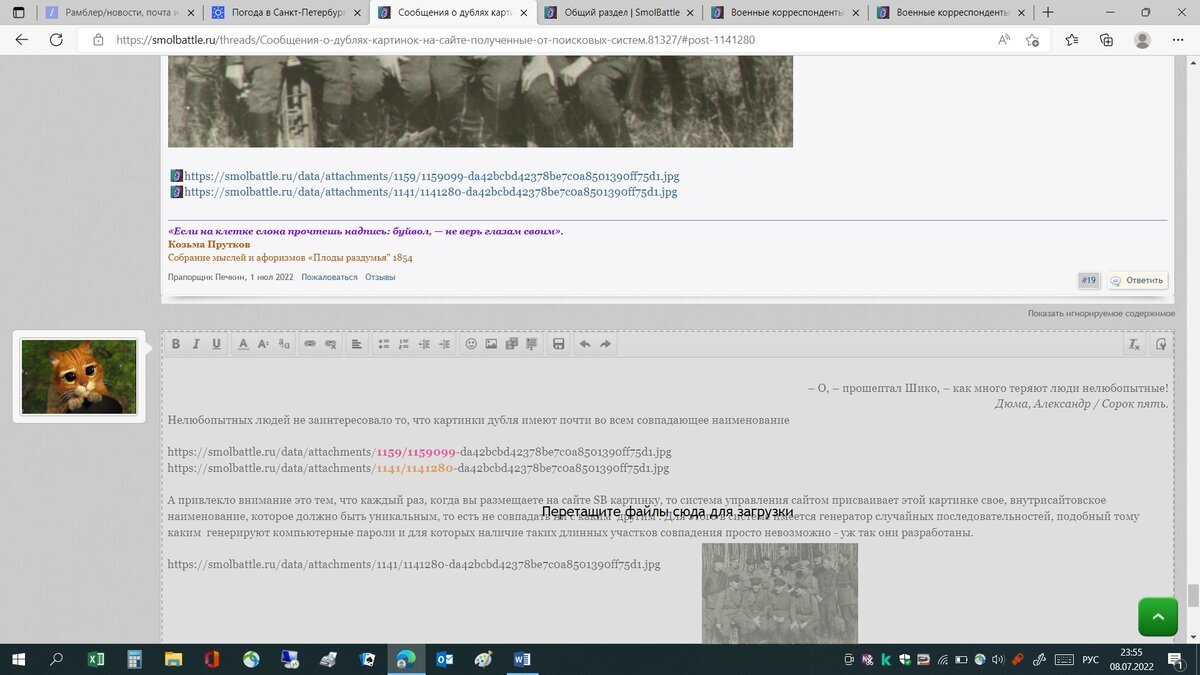Toggle italic formatting in editor

(196, 344)
